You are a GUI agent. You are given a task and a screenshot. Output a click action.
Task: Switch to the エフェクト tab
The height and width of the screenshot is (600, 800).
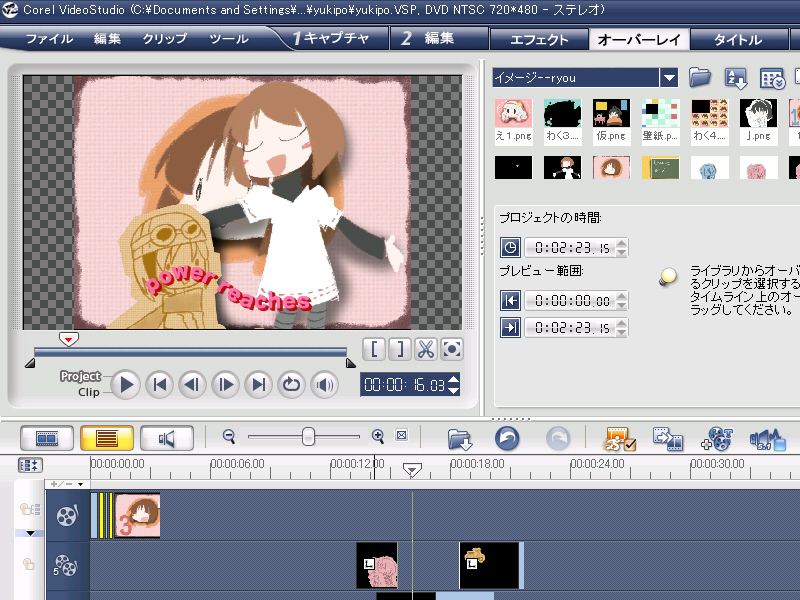point(539,39)
